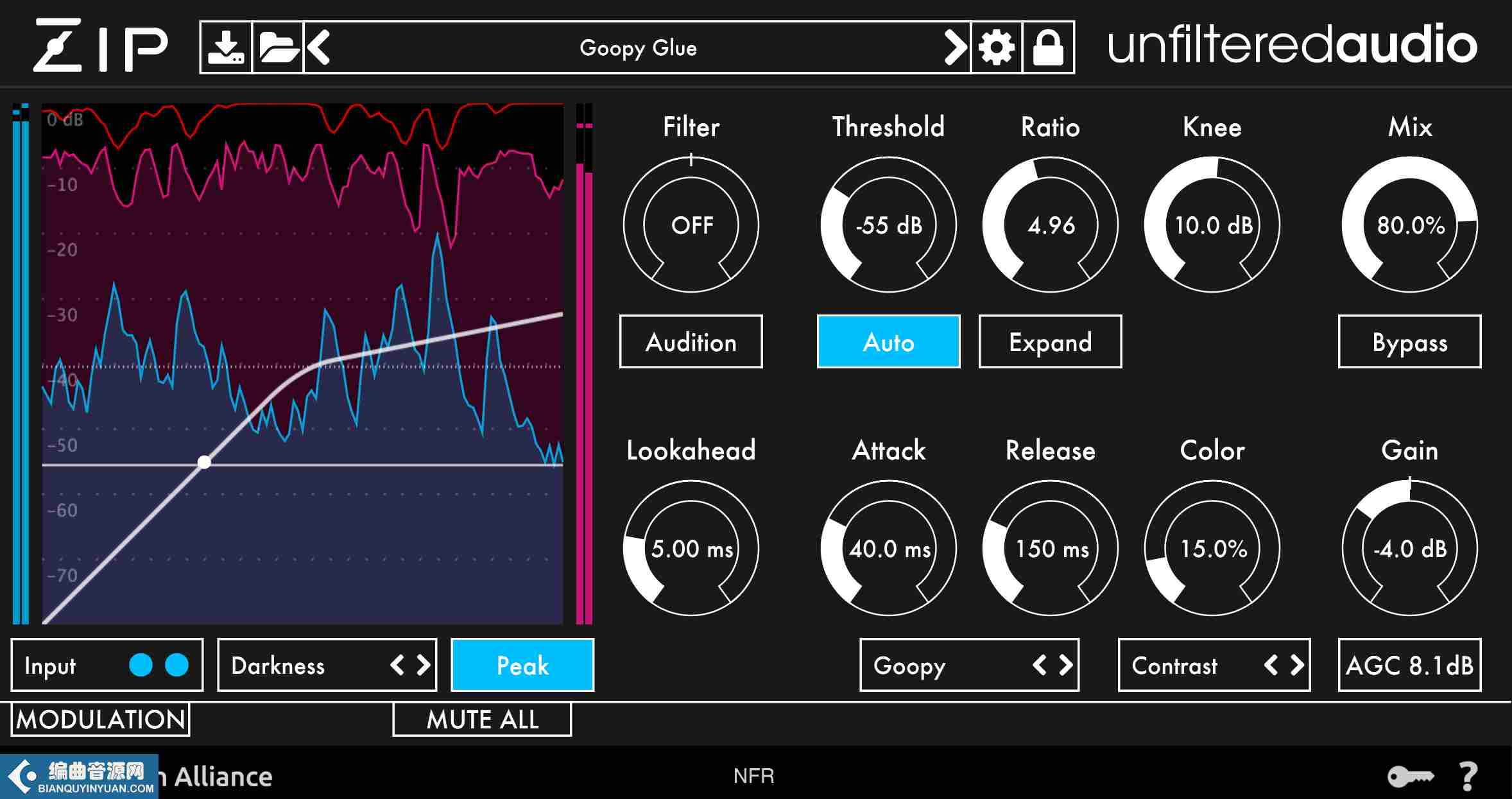Go to next preset arrow

click(x=956, y=47)
